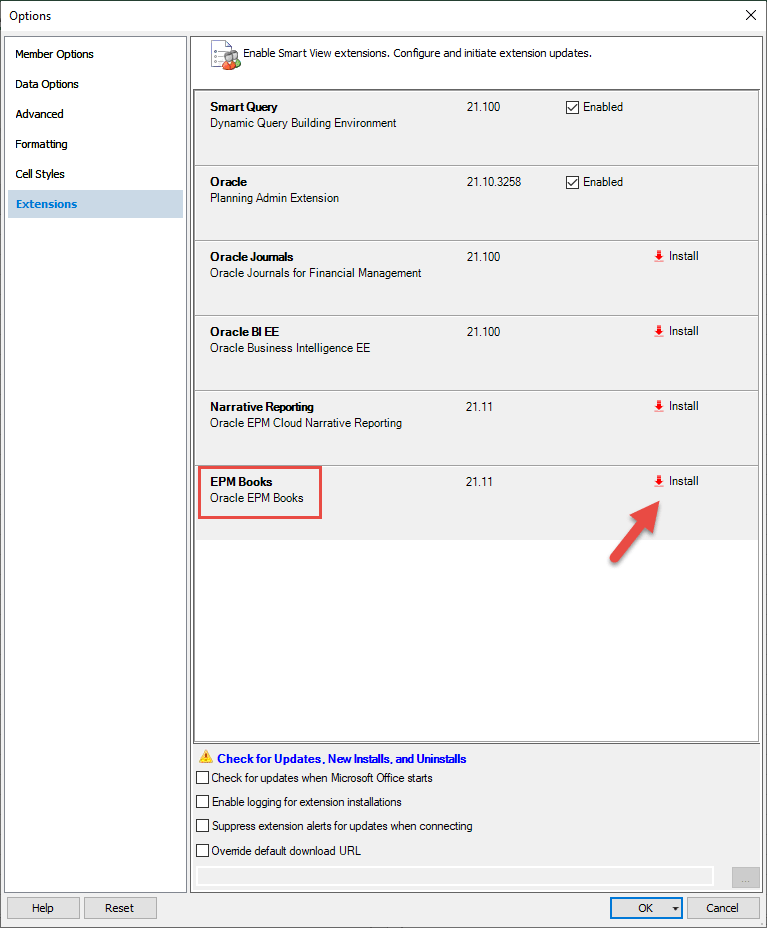The image size is (767, 928).
Task: Switch to the Cell Styles section
Action: [x=40, y=174]
